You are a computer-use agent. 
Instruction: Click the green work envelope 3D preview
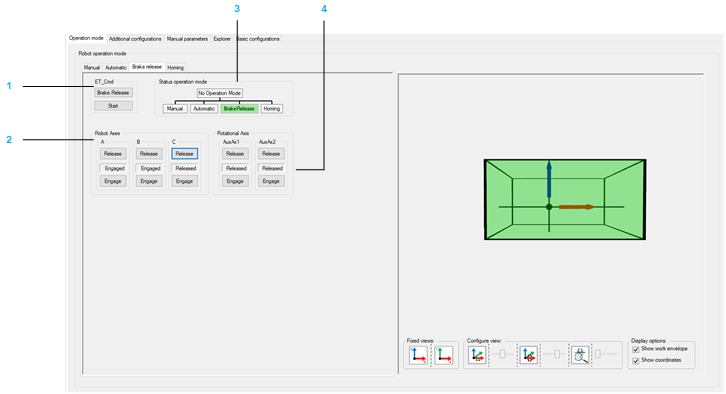(565, 200)
